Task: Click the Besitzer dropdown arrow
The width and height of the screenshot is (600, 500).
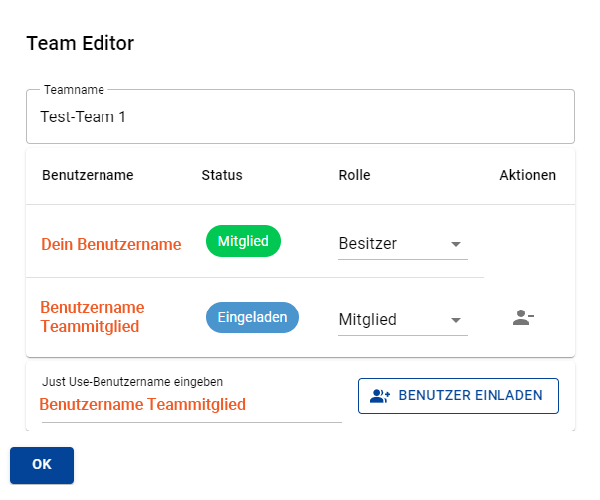Action: click(455, 244)
